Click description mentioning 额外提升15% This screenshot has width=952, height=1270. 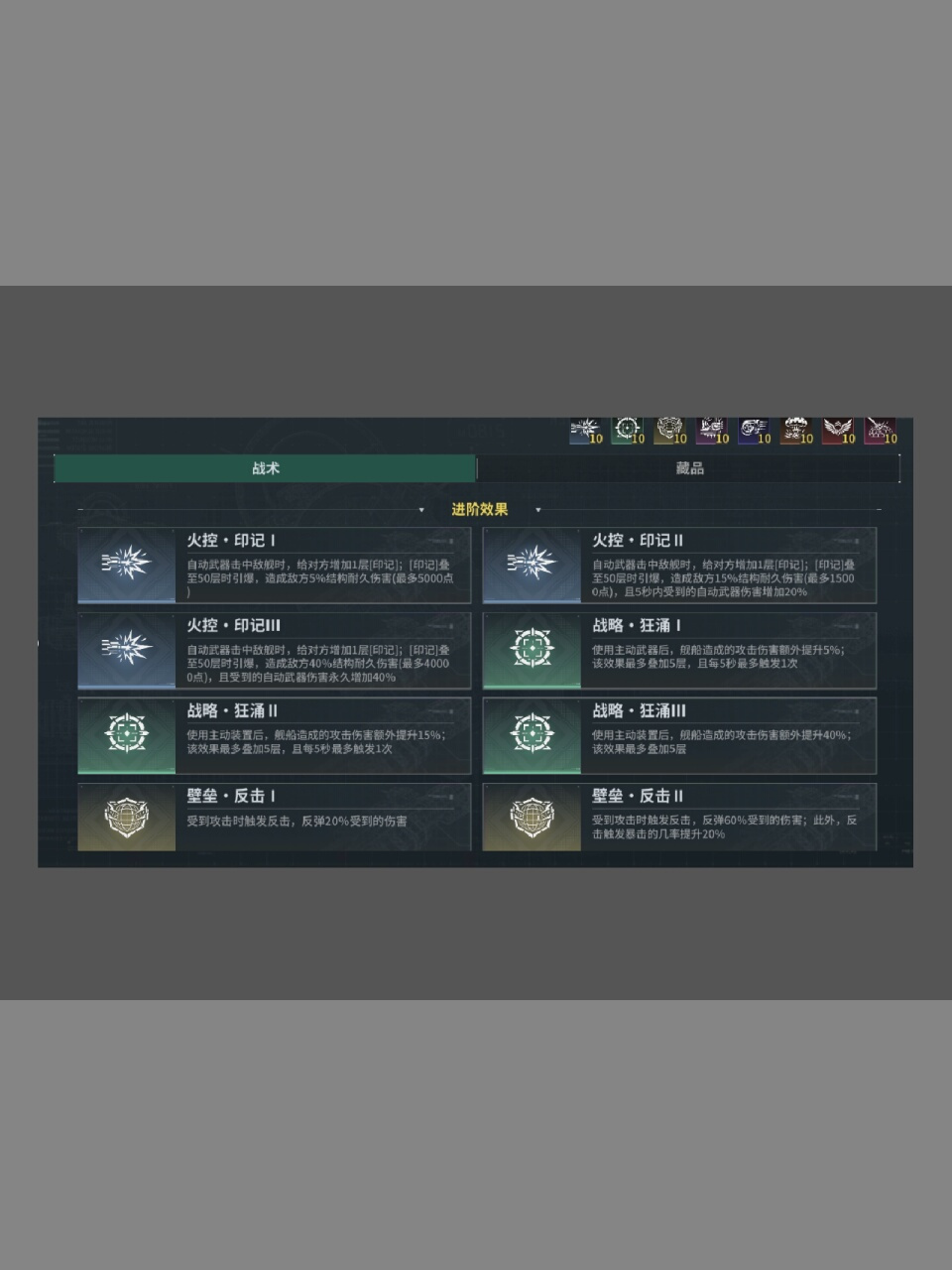pos(316,741)
